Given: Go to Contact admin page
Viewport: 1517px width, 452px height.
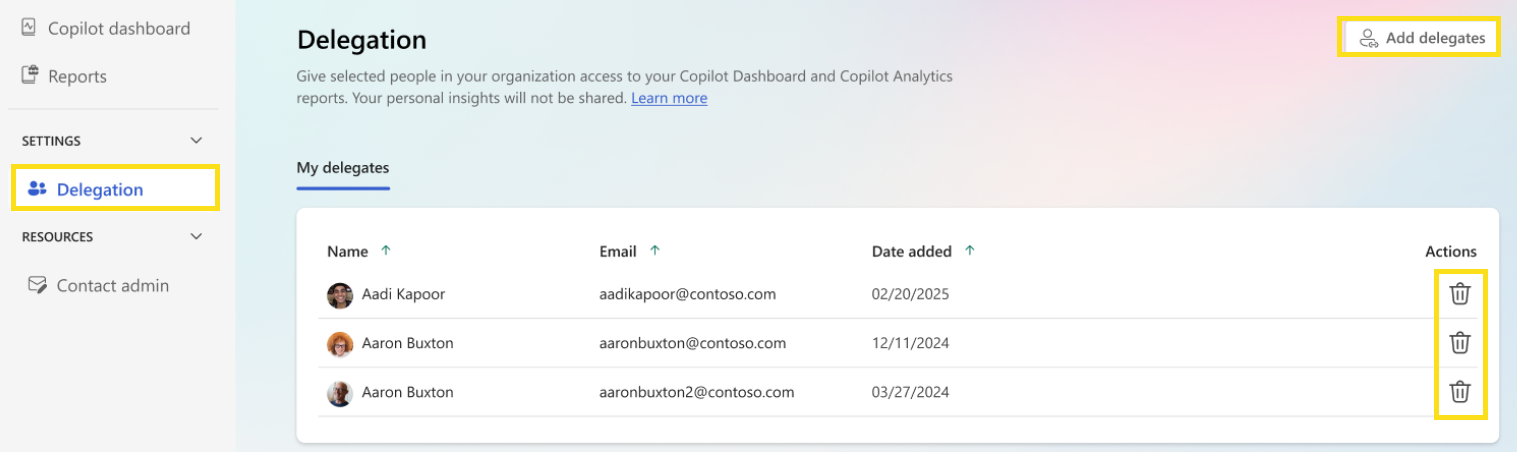Looking at the screenshot, I should pos(112,285).
